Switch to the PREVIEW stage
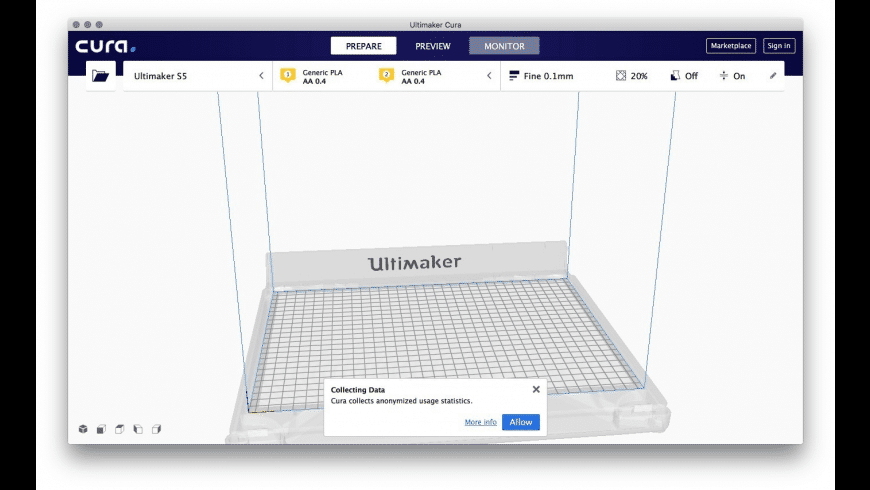Screen dimensions: 870x490 point(433,46)
